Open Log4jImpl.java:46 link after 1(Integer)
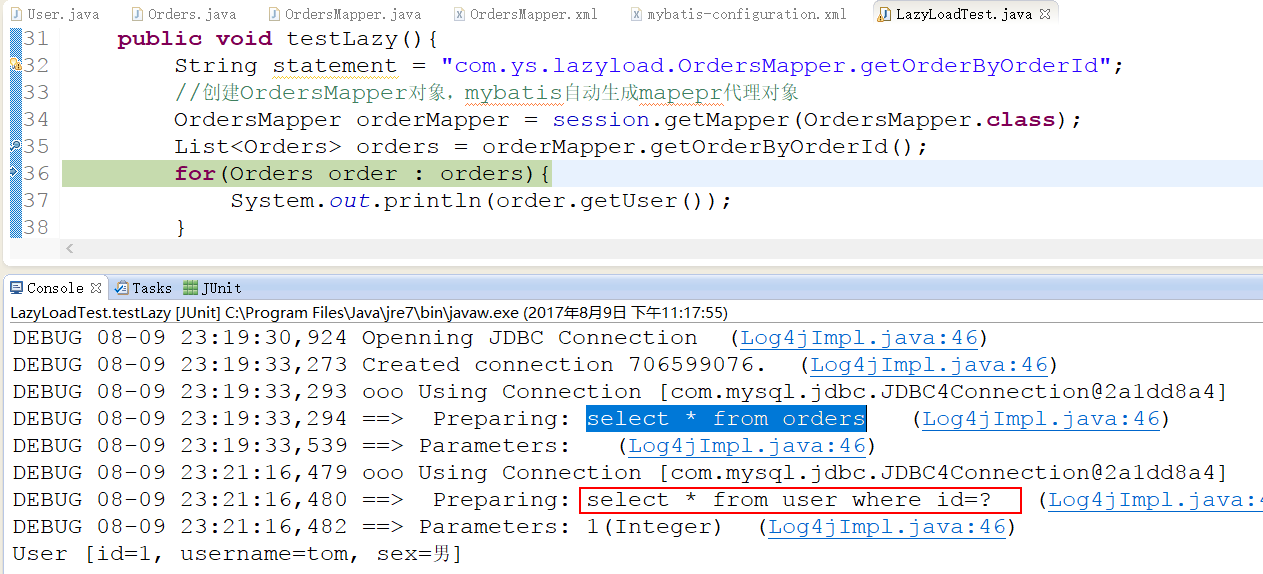 tap(887, 527)
